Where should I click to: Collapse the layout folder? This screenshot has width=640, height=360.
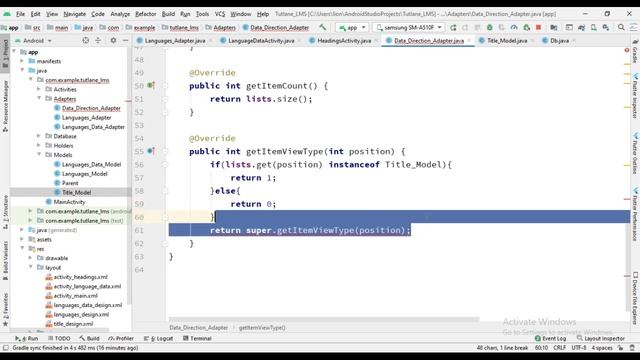pyautogui.click(x=31, y=267)
